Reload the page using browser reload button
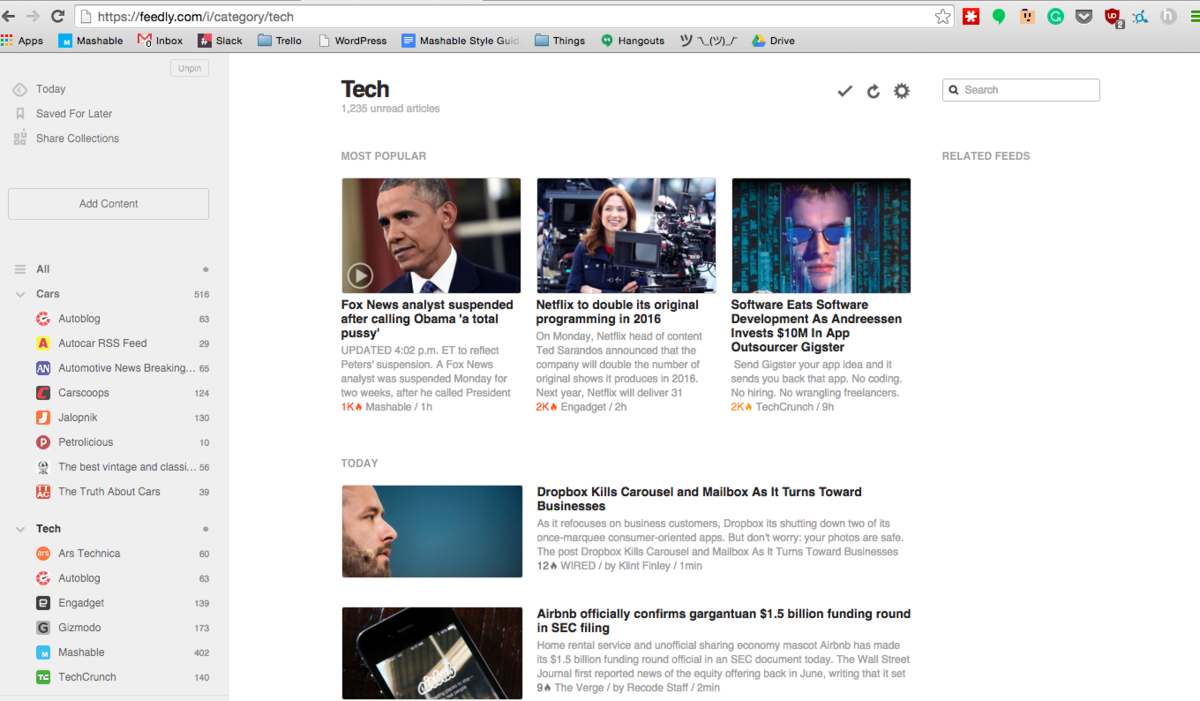The height and width of the screenshot is (701, 1200). pos(58,16)
